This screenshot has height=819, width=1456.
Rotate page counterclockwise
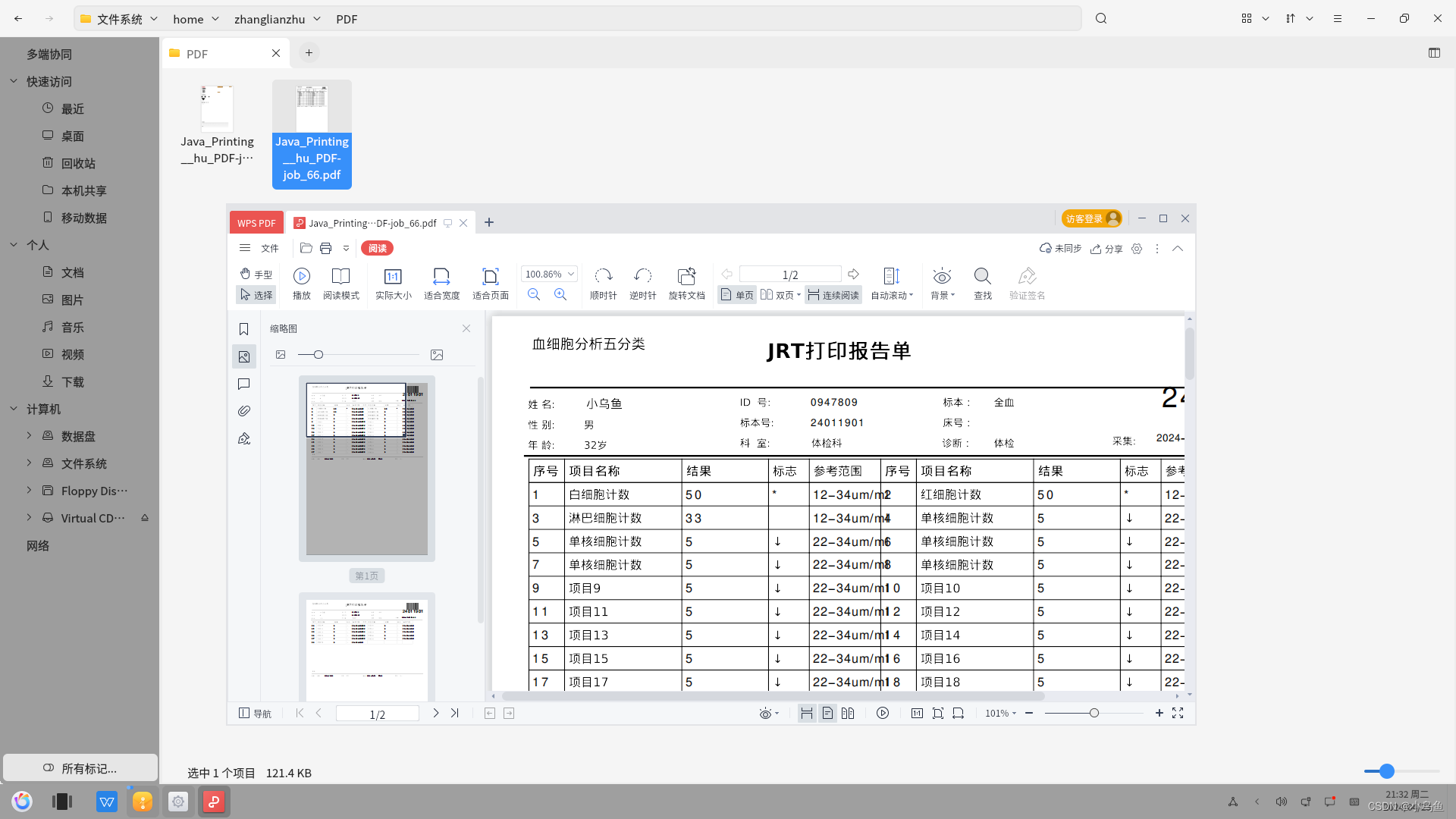[643, 284]
